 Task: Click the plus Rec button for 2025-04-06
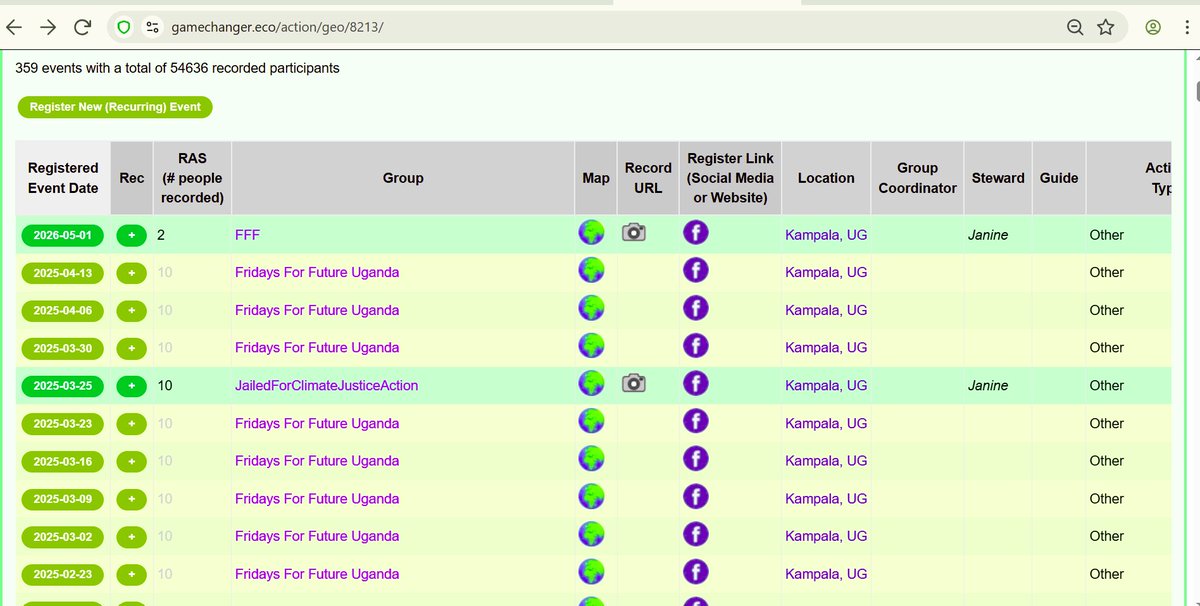coord(131,311)
